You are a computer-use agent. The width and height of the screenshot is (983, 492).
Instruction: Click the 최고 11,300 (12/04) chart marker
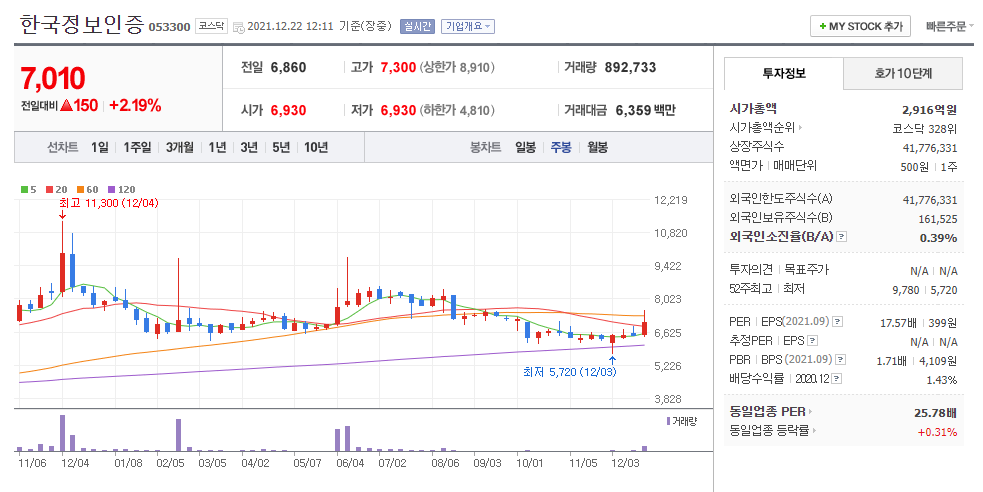point(108,203)
